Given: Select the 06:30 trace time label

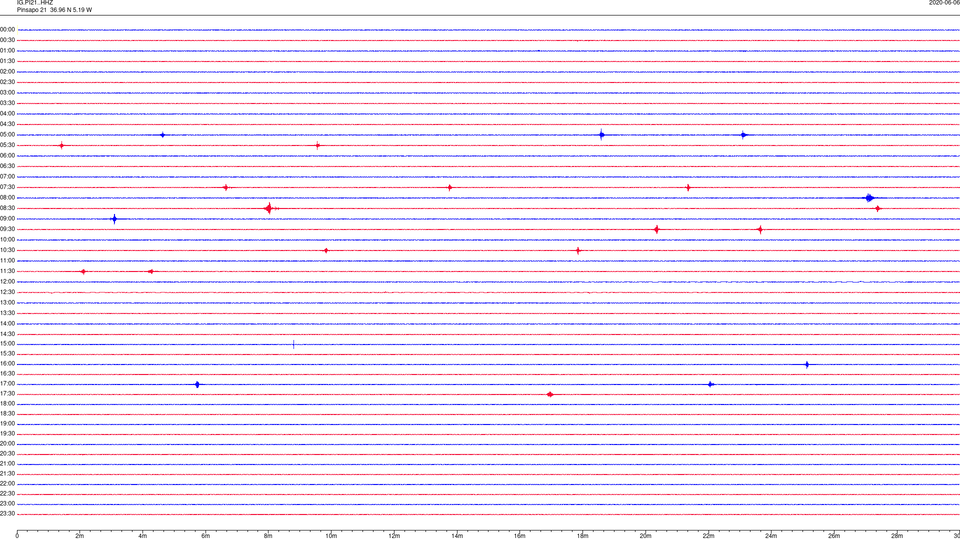Looking at the screenshot, I should coord(7,166).
